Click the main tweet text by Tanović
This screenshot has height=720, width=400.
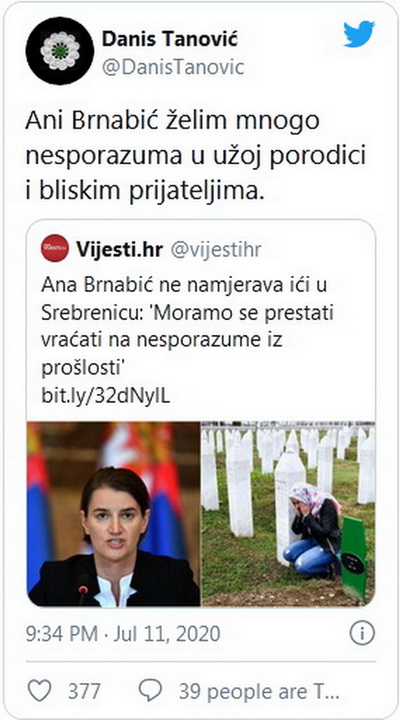196,156
